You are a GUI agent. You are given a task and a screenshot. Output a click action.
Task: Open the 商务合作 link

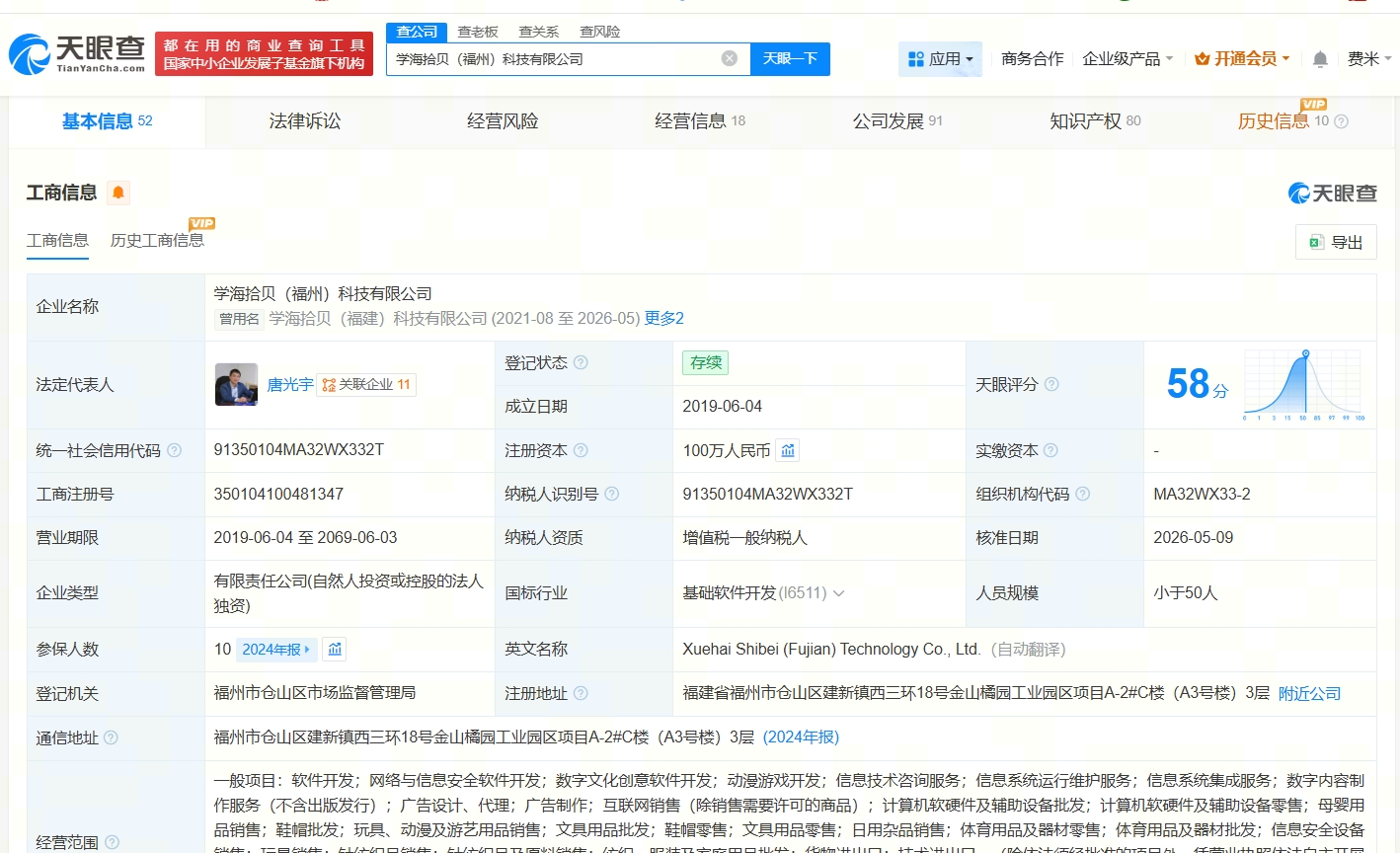pos(1032,59)
